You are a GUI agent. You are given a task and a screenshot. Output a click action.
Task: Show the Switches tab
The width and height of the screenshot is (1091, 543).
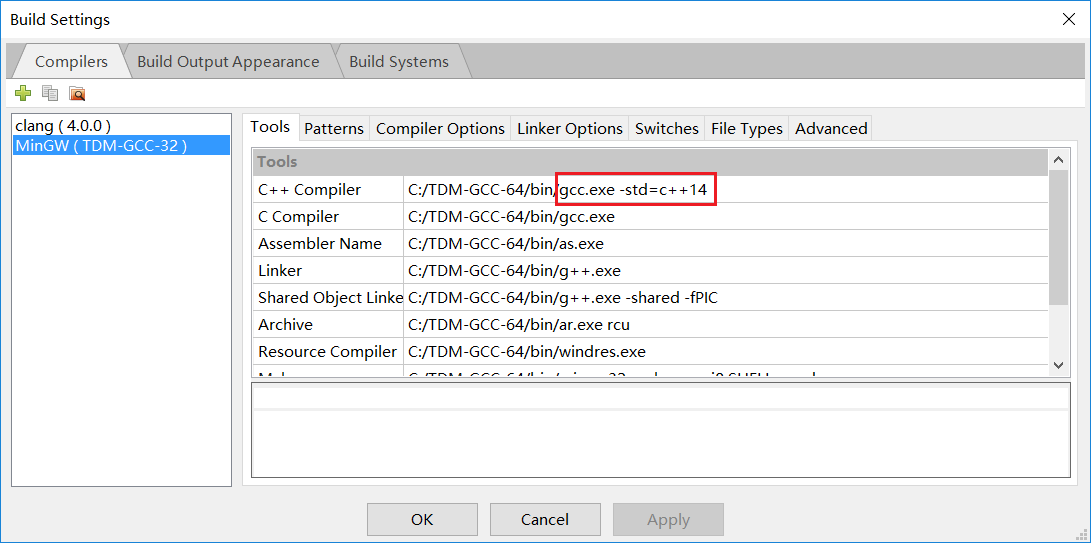667,128
